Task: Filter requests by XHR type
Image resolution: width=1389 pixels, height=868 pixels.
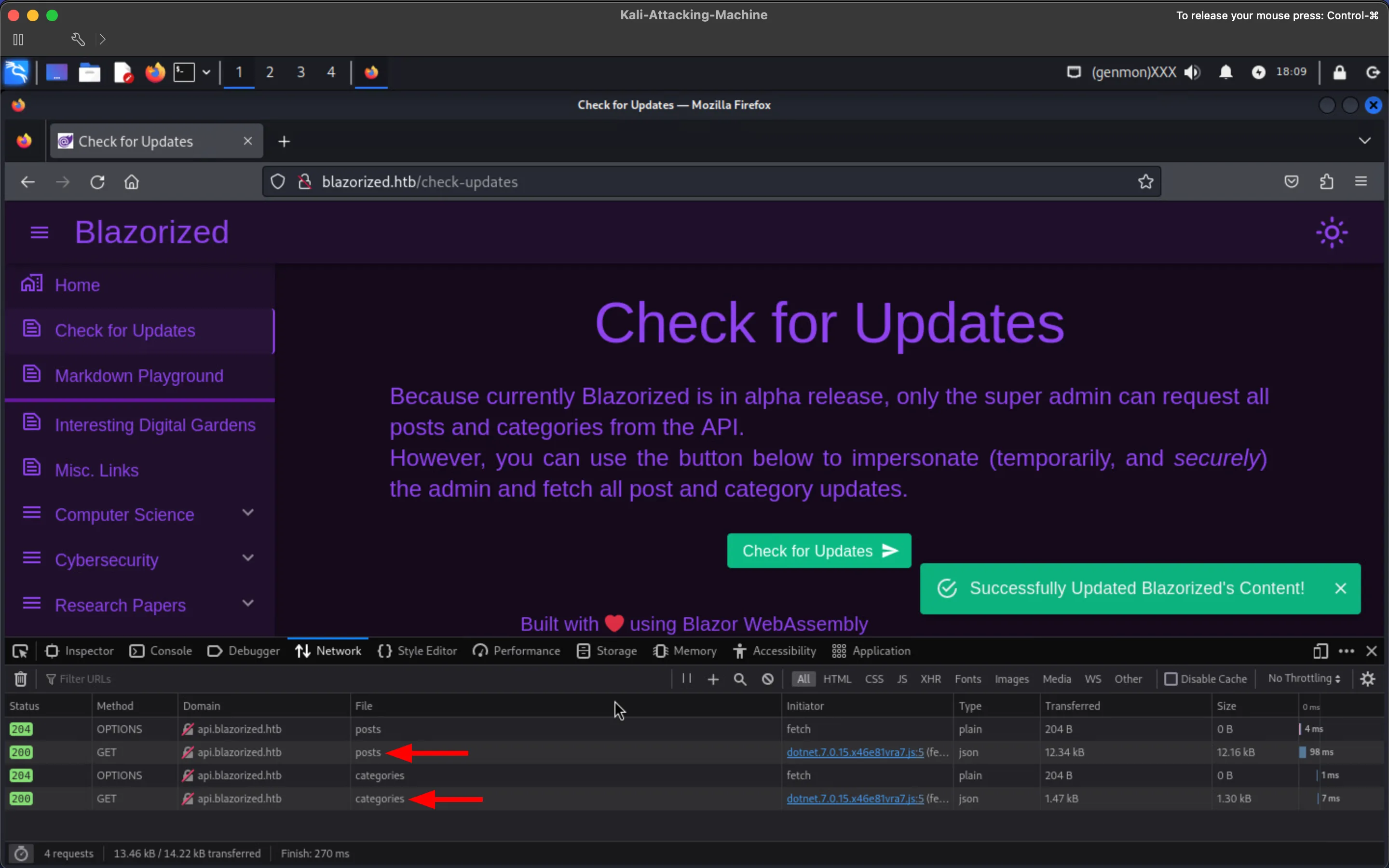Action: tap(930, 679)
